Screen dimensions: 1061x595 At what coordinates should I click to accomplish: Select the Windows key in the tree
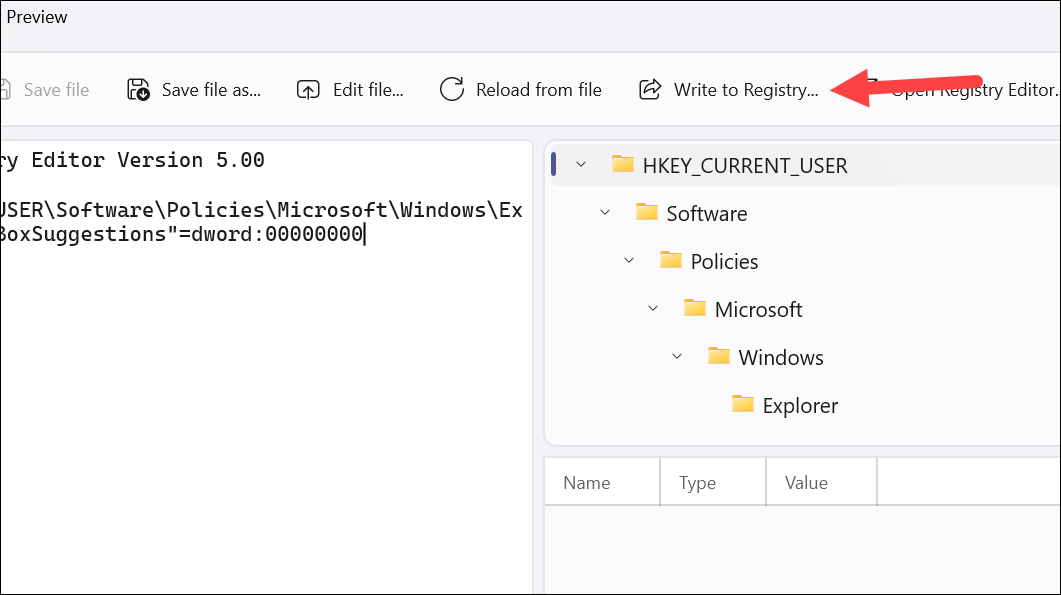coord(780,356)
